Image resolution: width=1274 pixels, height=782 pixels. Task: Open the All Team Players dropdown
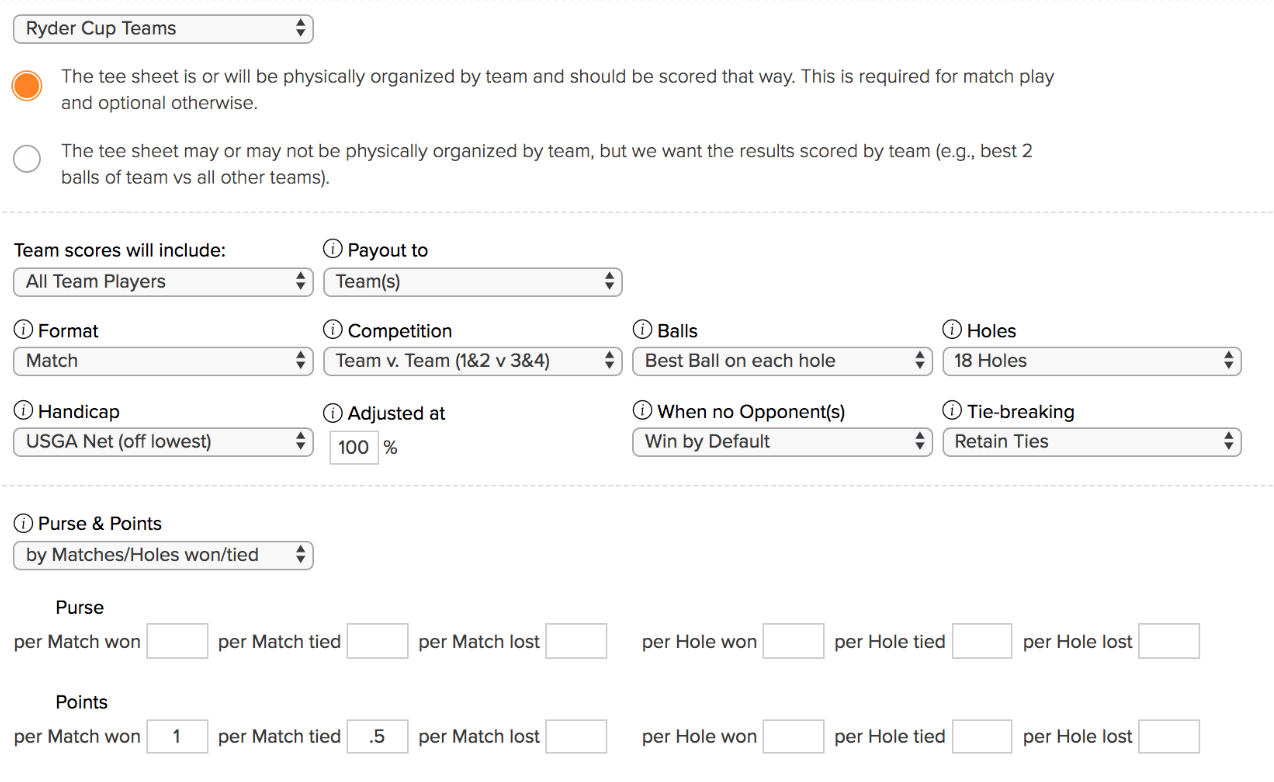163,282
